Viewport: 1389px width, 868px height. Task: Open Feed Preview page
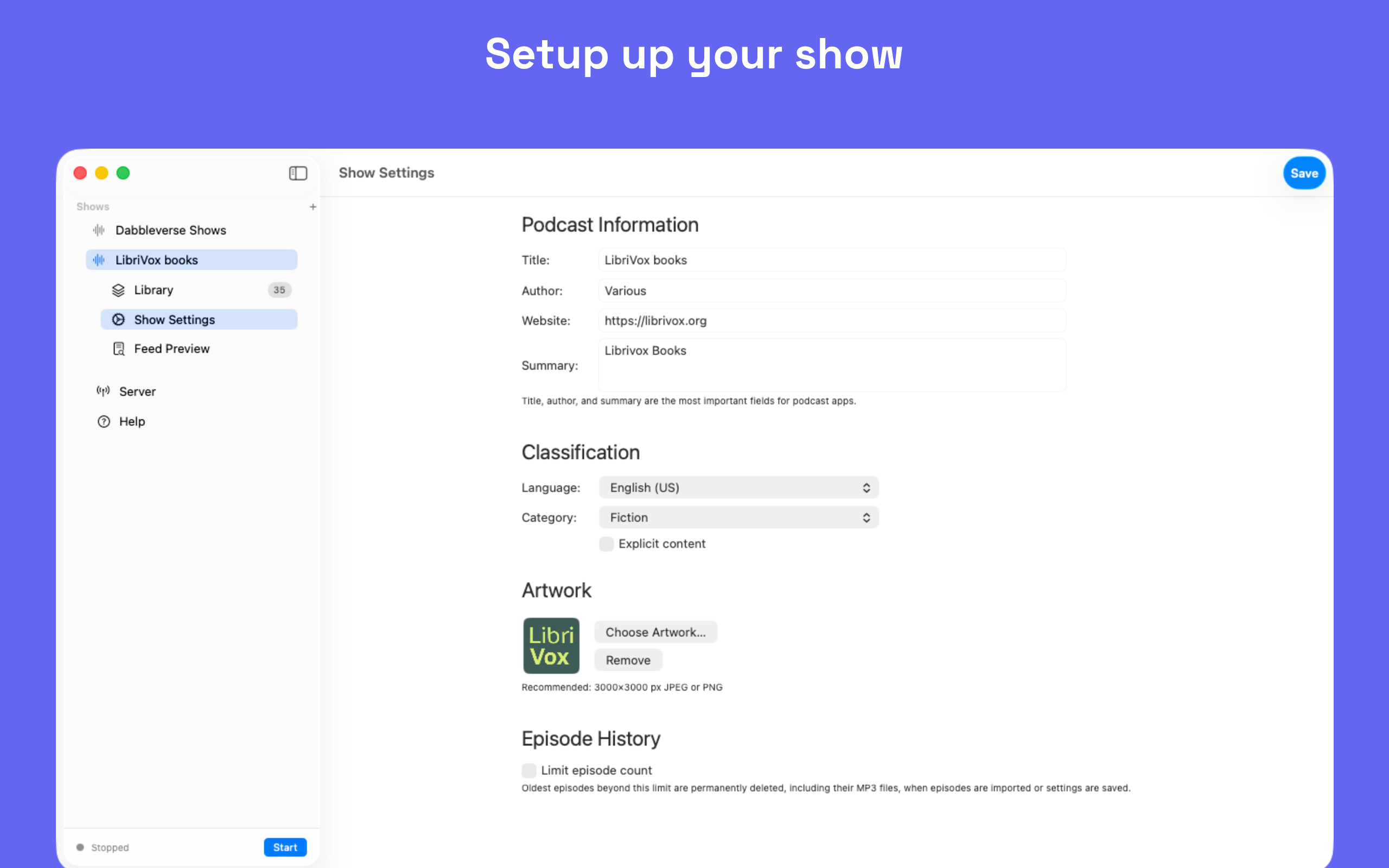click(199, 349)
